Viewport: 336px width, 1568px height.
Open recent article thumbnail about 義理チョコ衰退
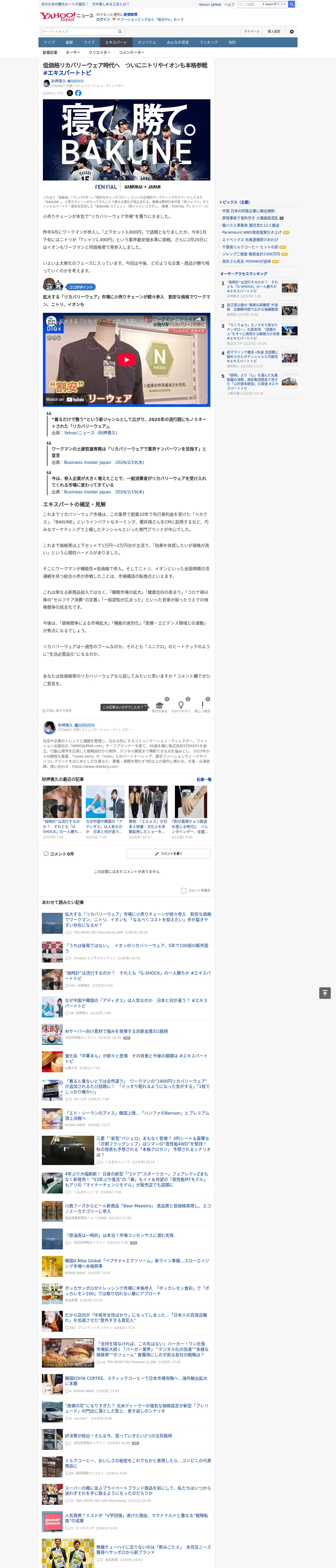click(x=191, y=802)
